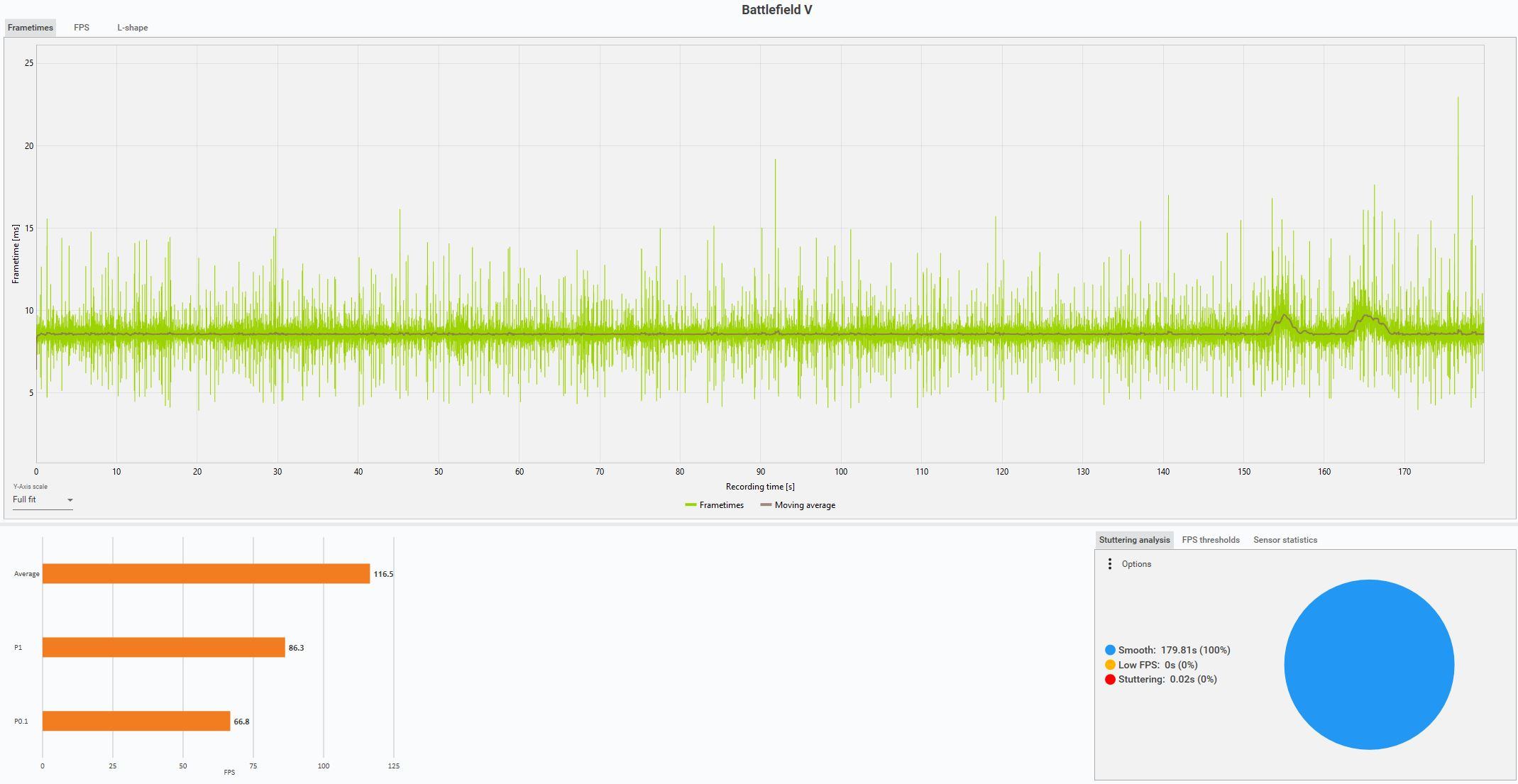Click the Low FPS: 0s (0%) text
Image resolution: width=1518 pixels, height=784 pixels.
pos(1158,665)
